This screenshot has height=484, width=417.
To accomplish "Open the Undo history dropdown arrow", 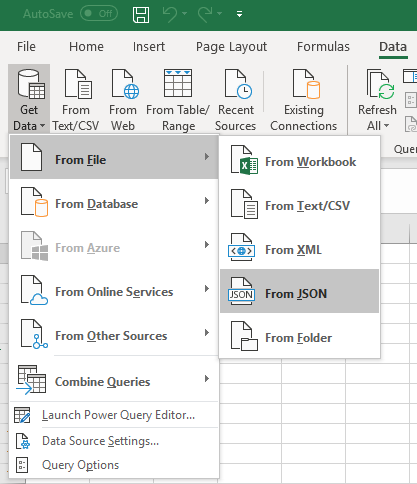I will point(184,14).
